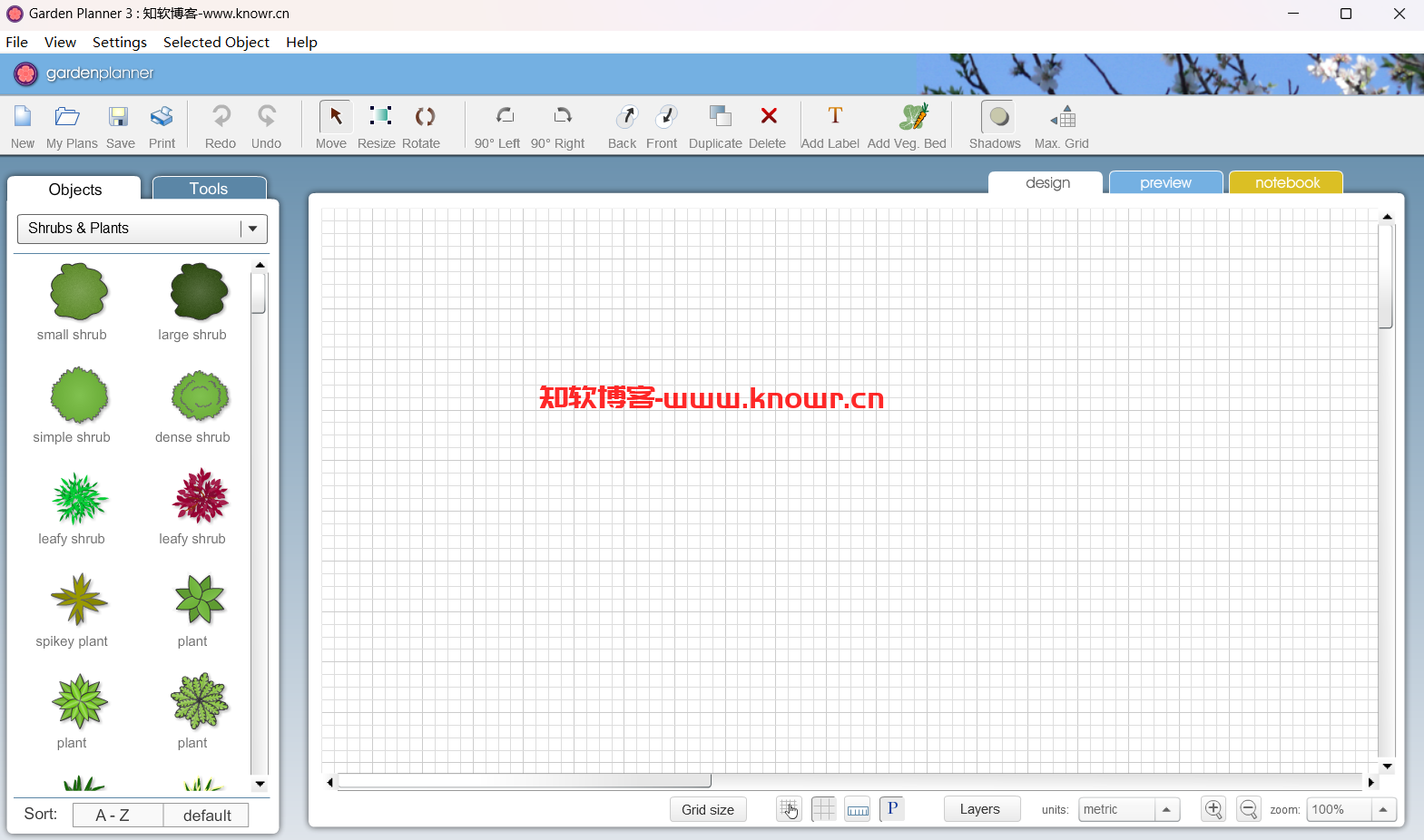1424x840 pixels.
Task: Send object to Back
Action: pyautogui.click(x=626, y=117)
